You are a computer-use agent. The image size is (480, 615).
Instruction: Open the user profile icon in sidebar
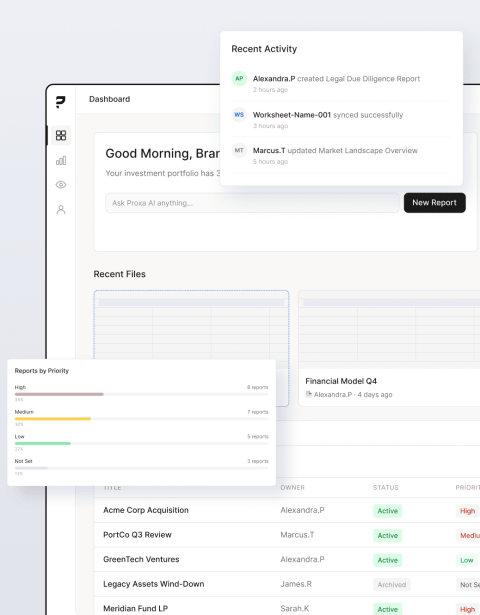[61, 209]
